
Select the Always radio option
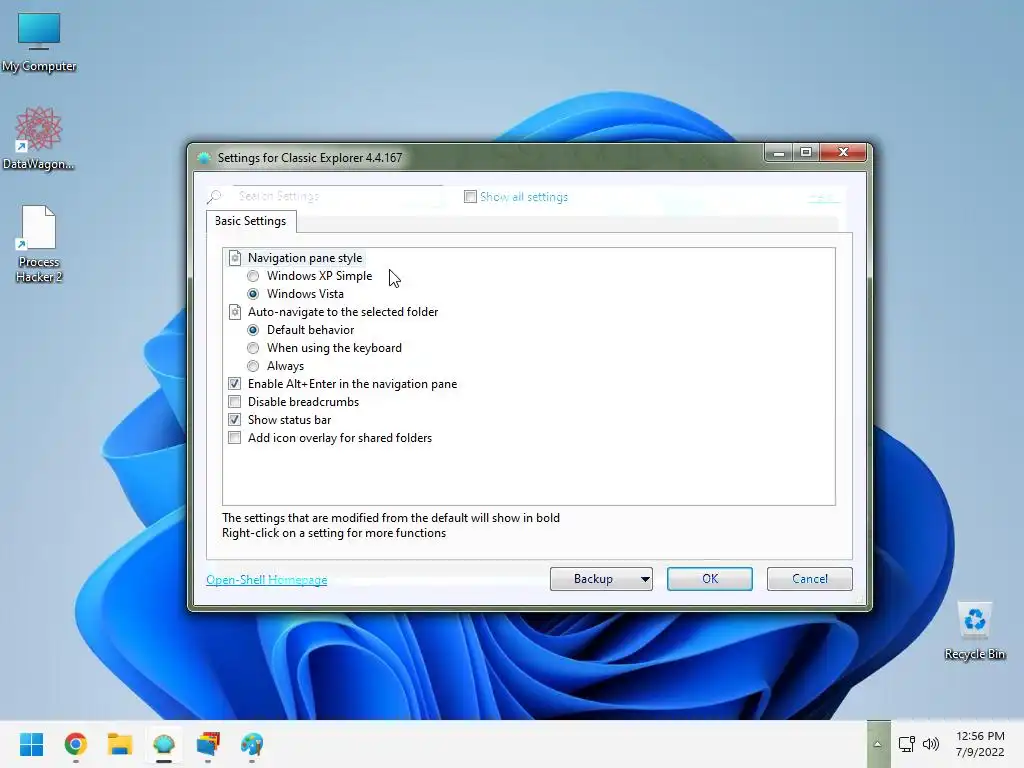[253, 366]
